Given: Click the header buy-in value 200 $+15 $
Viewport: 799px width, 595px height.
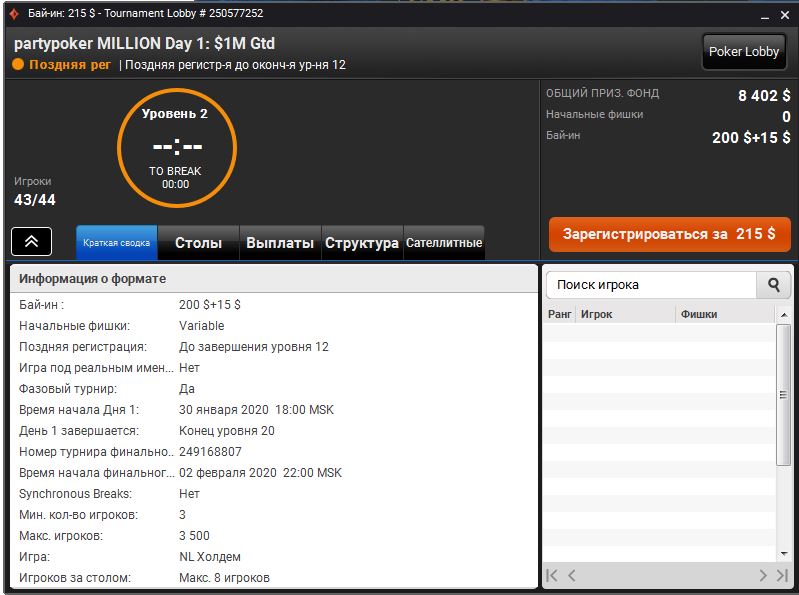Looking at the screenshot, I should [751, 137].
